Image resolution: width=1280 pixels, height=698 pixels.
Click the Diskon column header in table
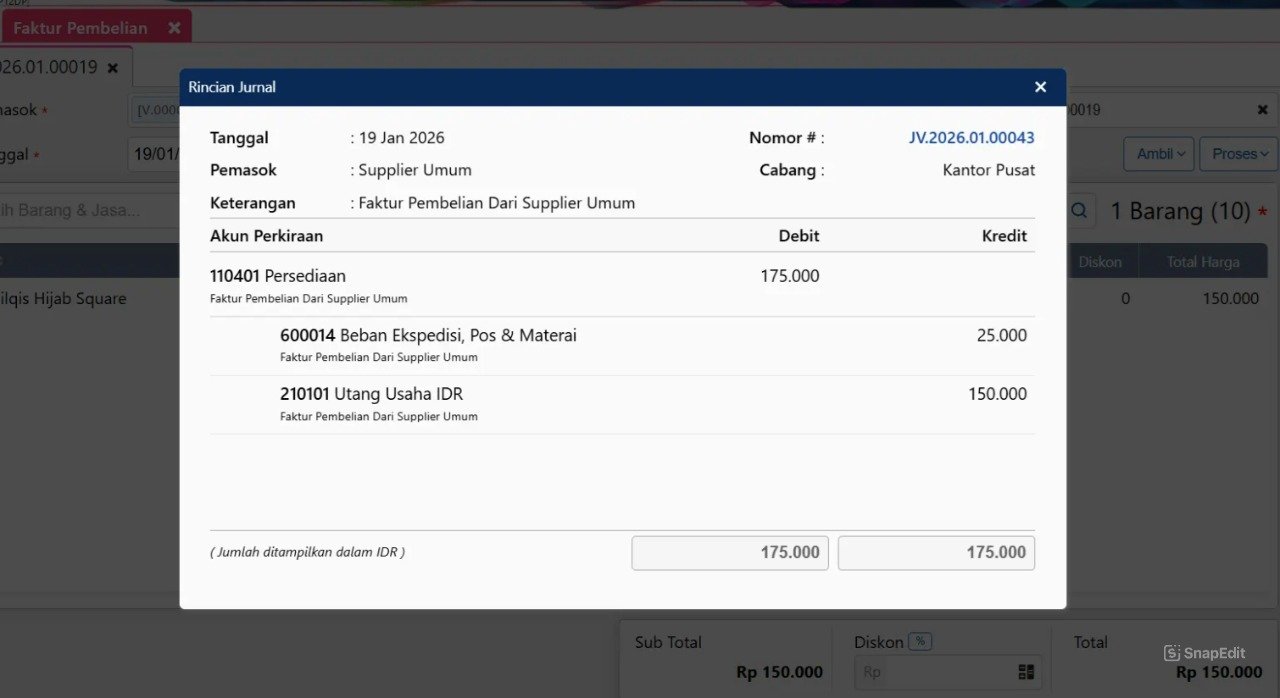tap(1100, 262)
